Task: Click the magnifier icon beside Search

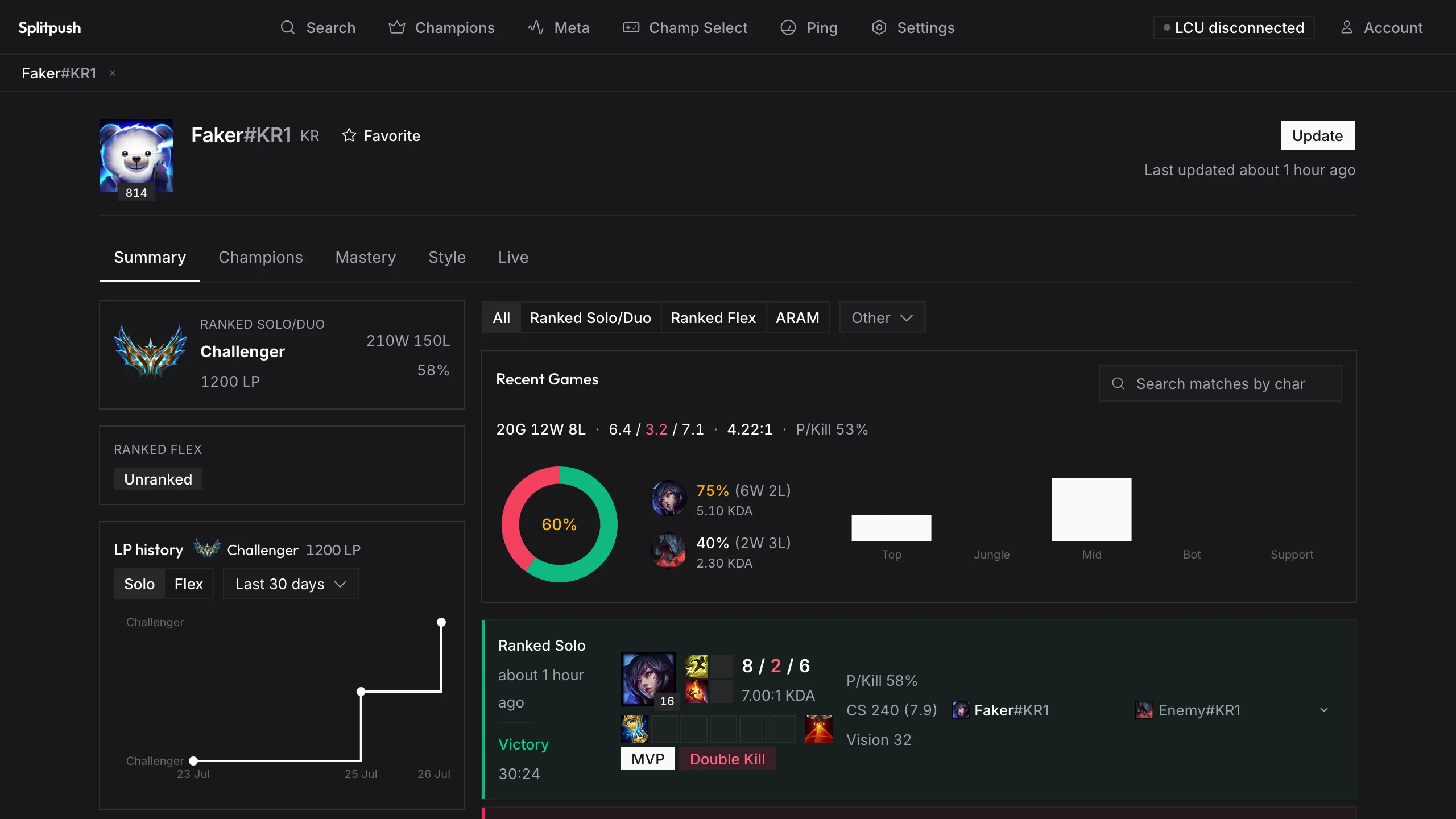Action: coord(288,27)
